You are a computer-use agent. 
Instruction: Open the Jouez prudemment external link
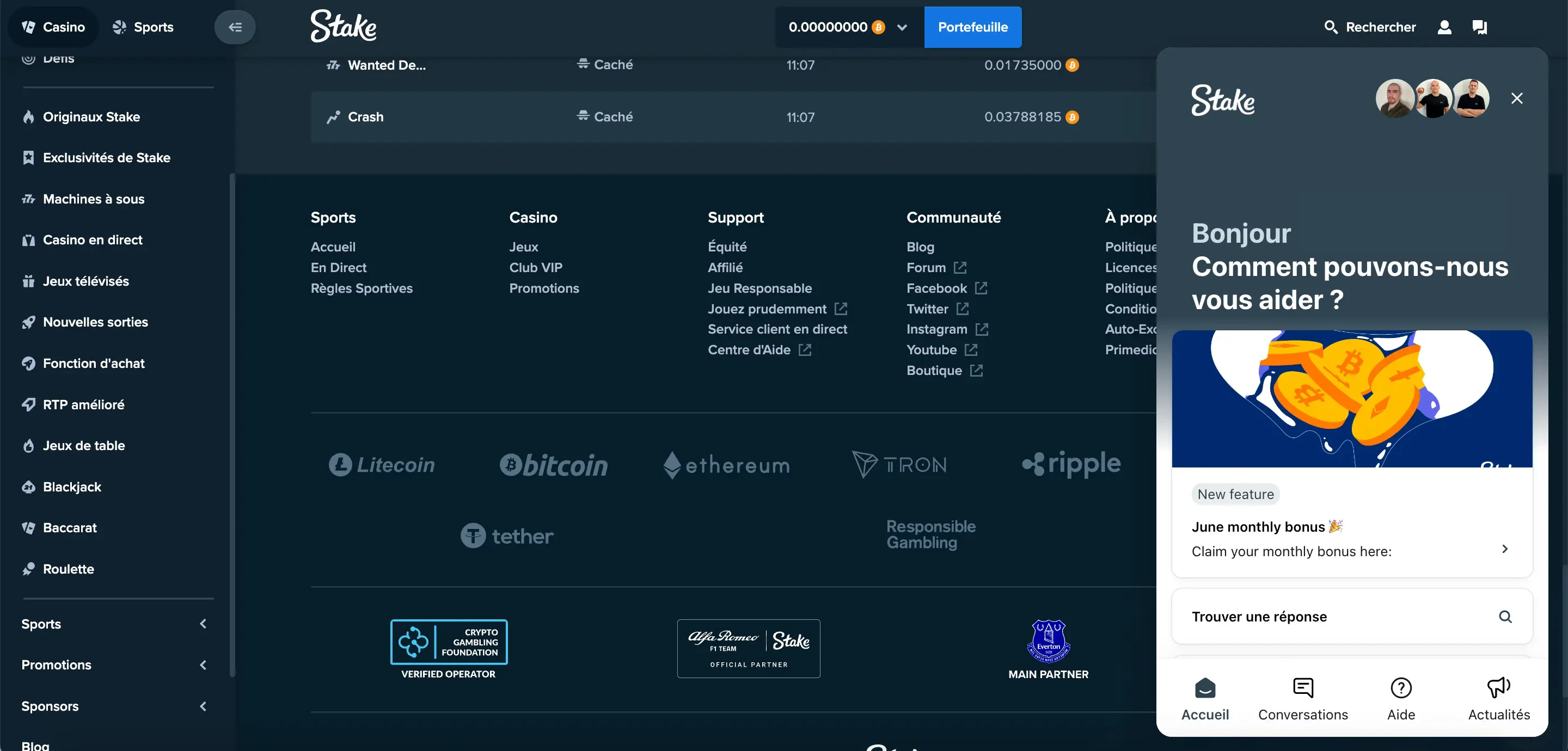pos(841,309)
